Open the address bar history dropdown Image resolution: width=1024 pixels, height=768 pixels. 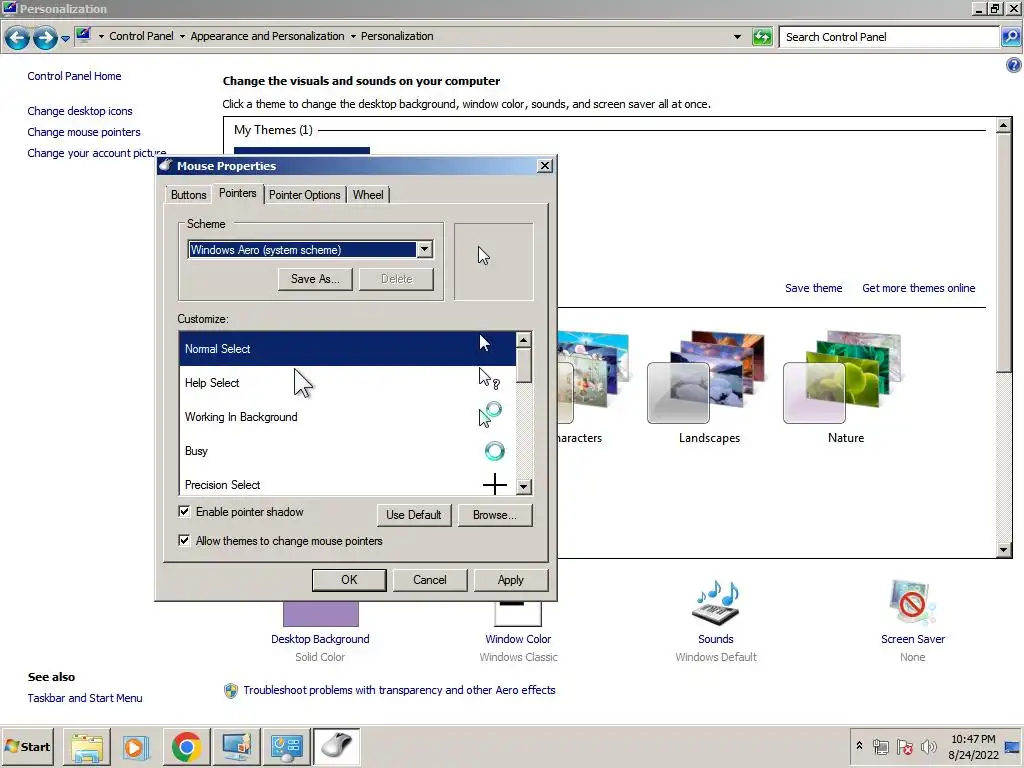click(x=737, y=37)
